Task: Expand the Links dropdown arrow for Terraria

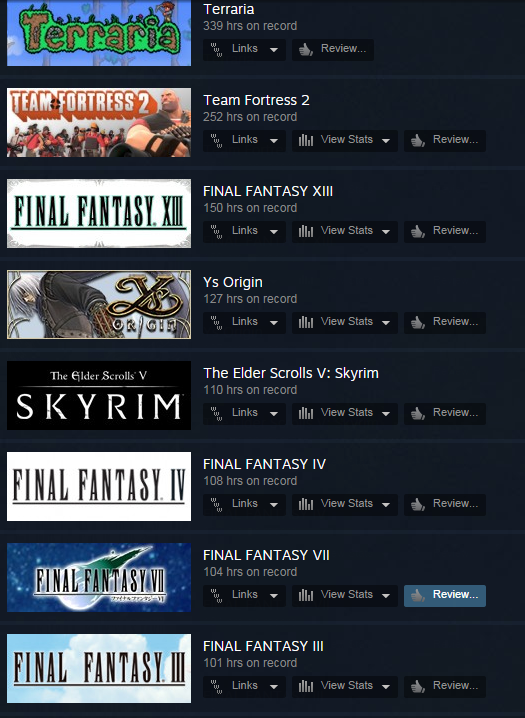Action: 274,49
